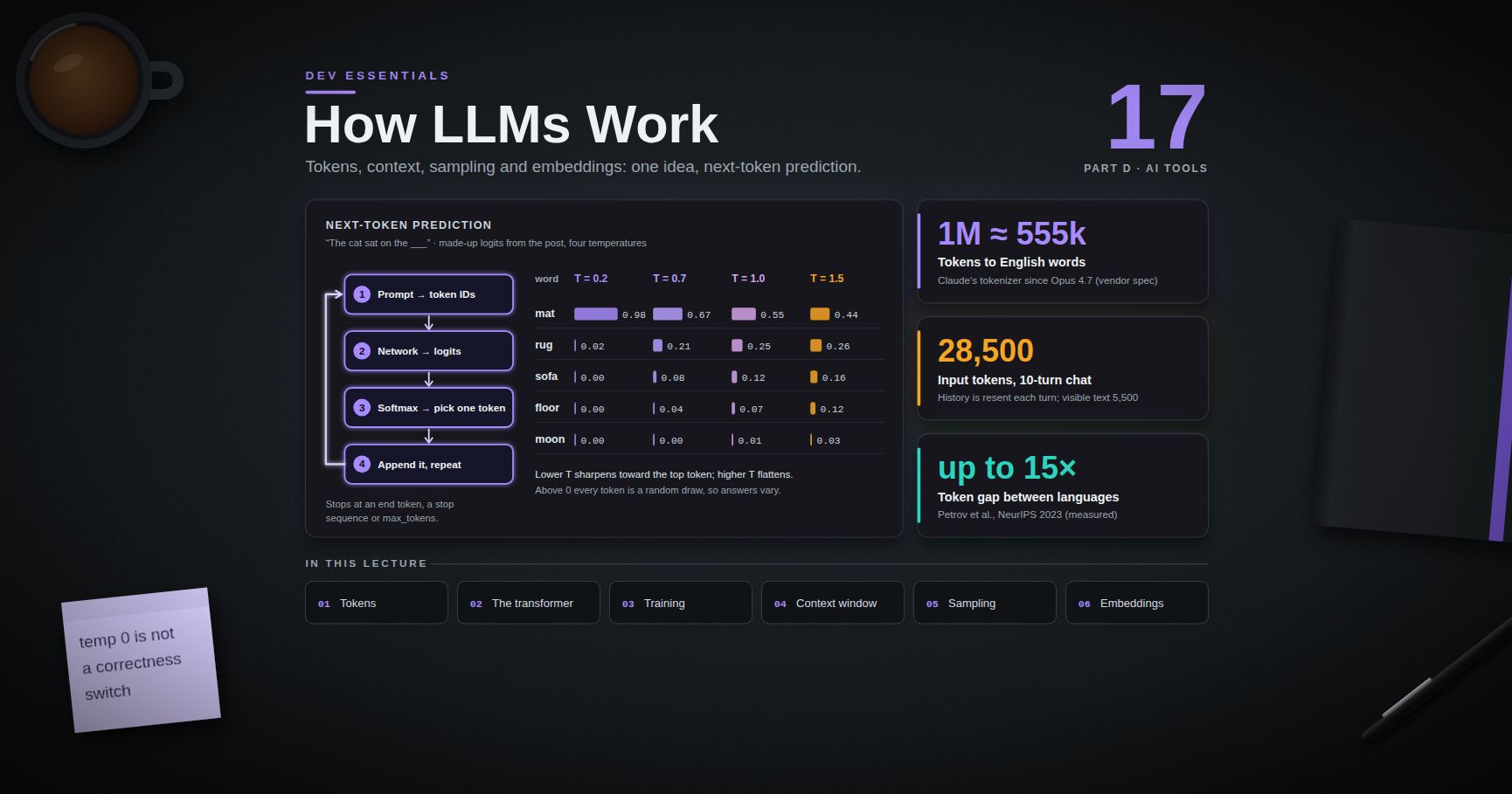Click the "Prompt → token IDs" step box
The height and width of the screenshot is (794, 1512).
[428, 294]
